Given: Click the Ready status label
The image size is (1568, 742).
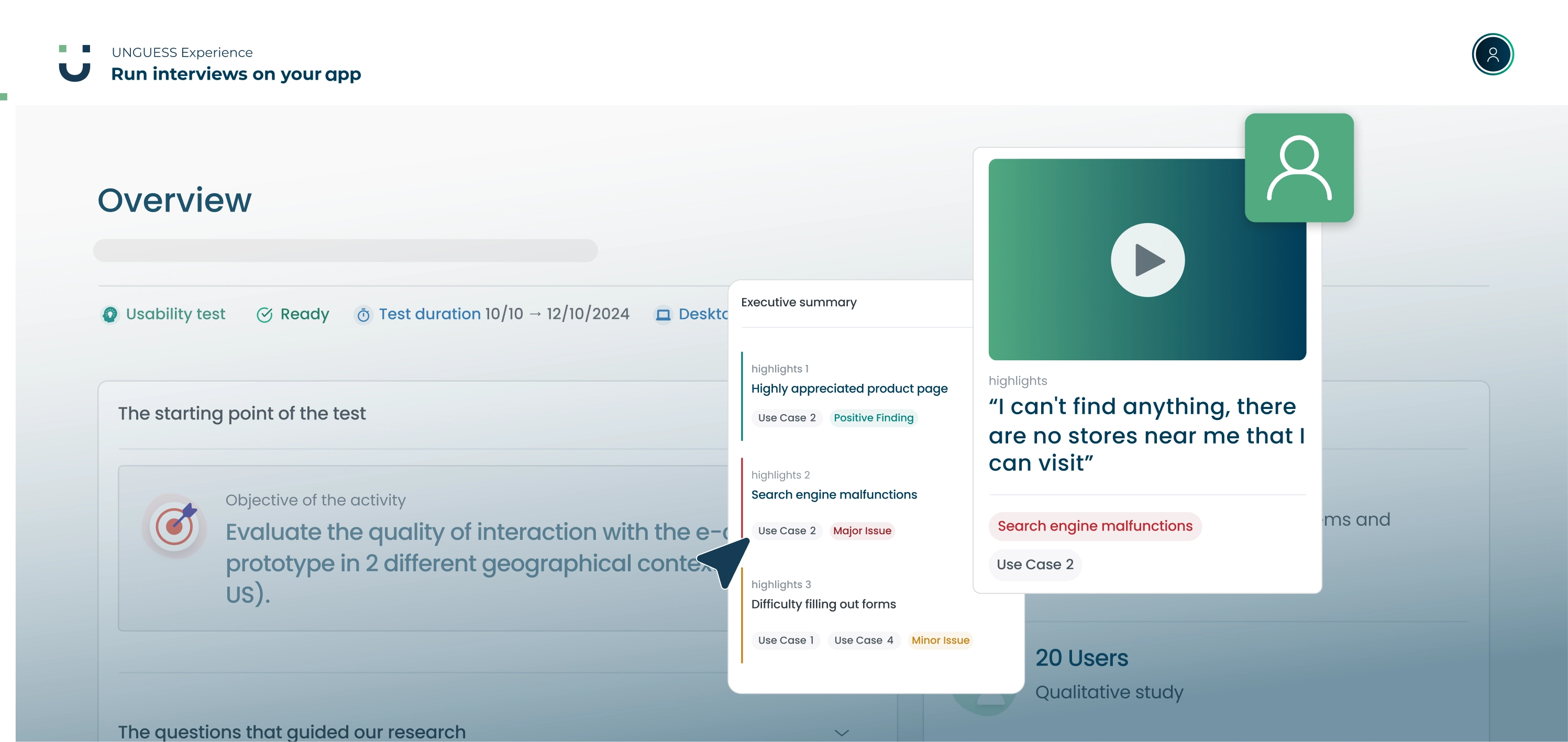Looking at the screenshot, I should 304,314.
